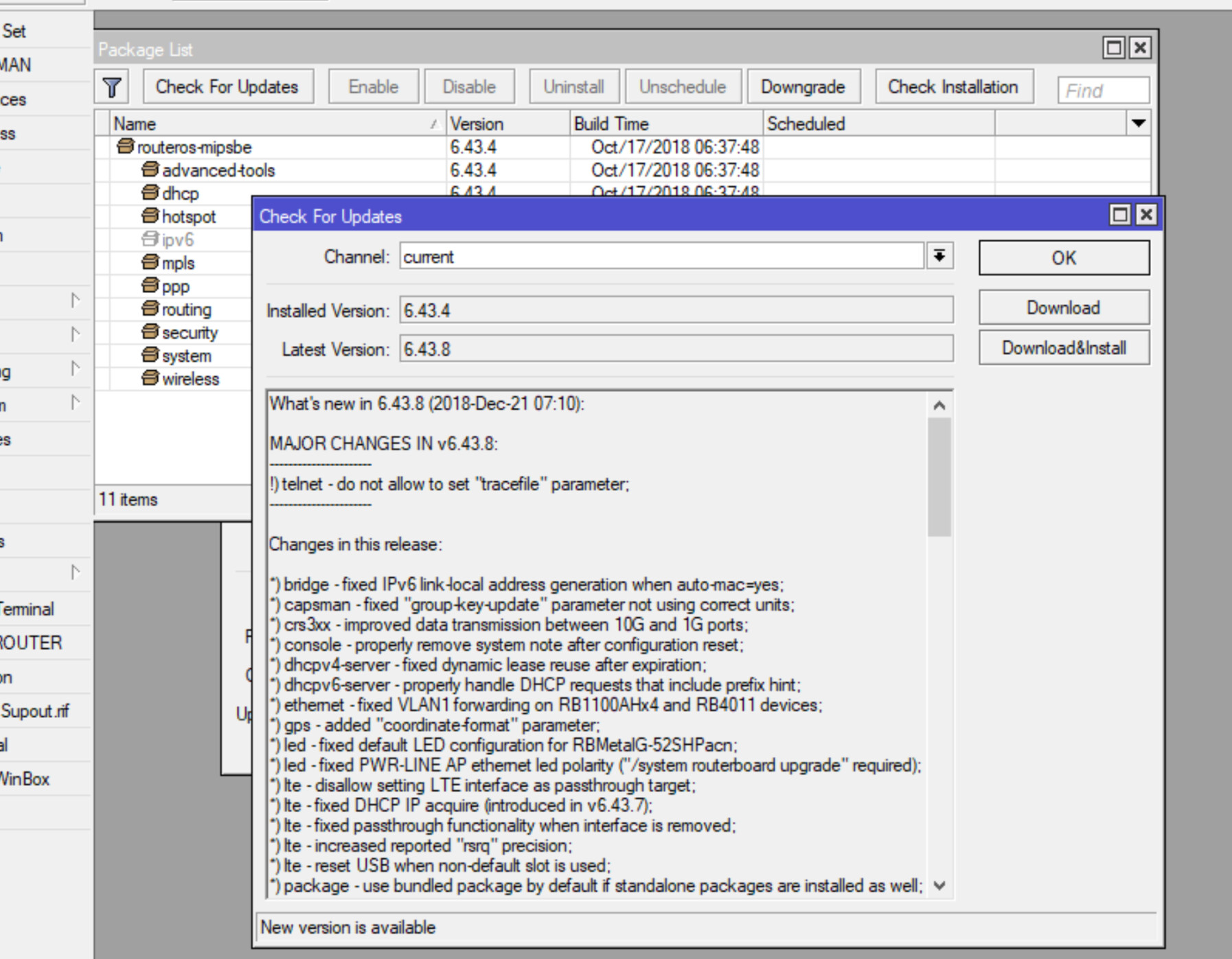
Task: Open the Supout.rif sidebar menu item
Action: click(36, 711)
